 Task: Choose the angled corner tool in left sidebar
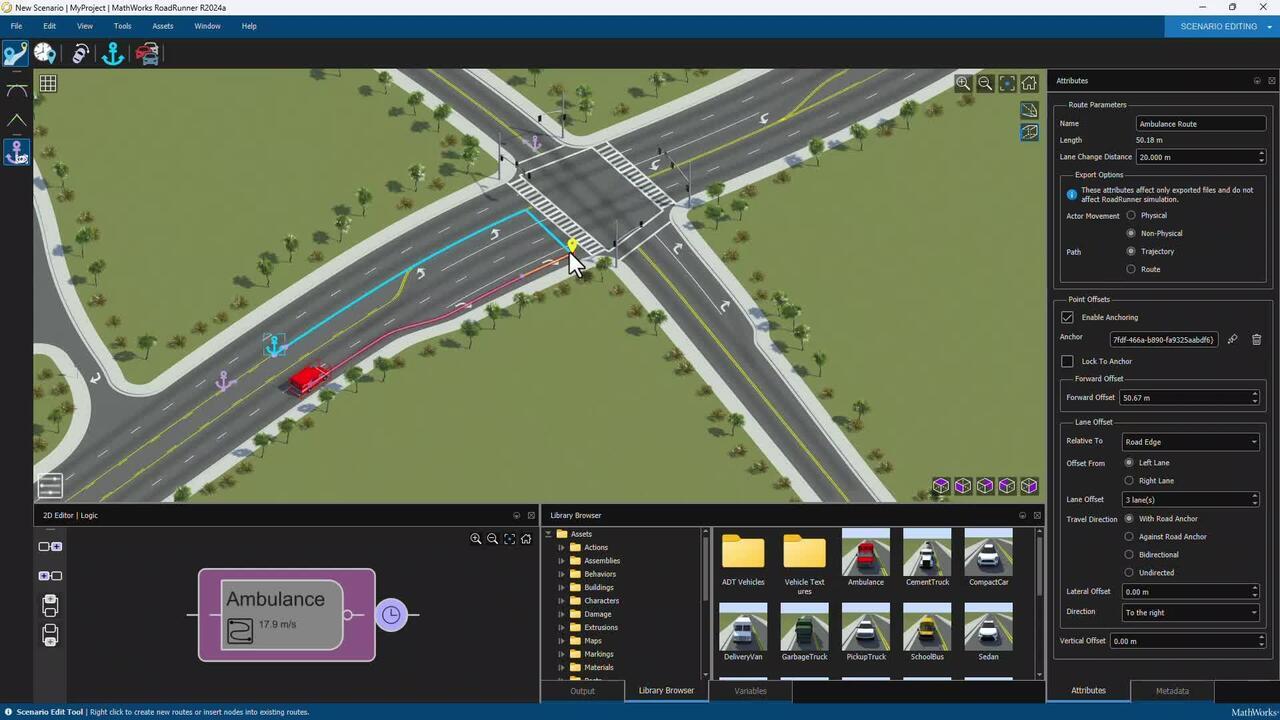(17, 121)
